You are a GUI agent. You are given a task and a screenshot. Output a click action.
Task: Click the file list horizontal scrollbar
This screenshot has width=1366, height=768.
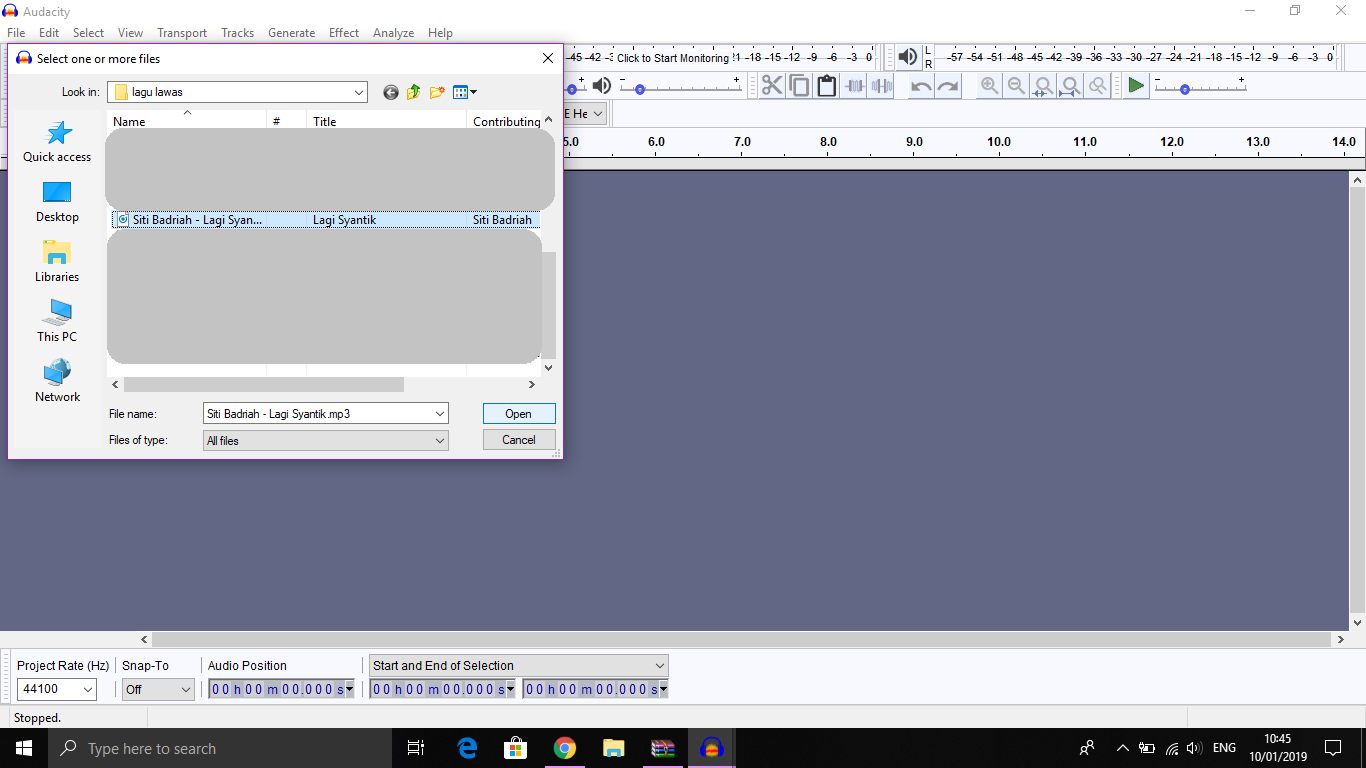point(264,384)
